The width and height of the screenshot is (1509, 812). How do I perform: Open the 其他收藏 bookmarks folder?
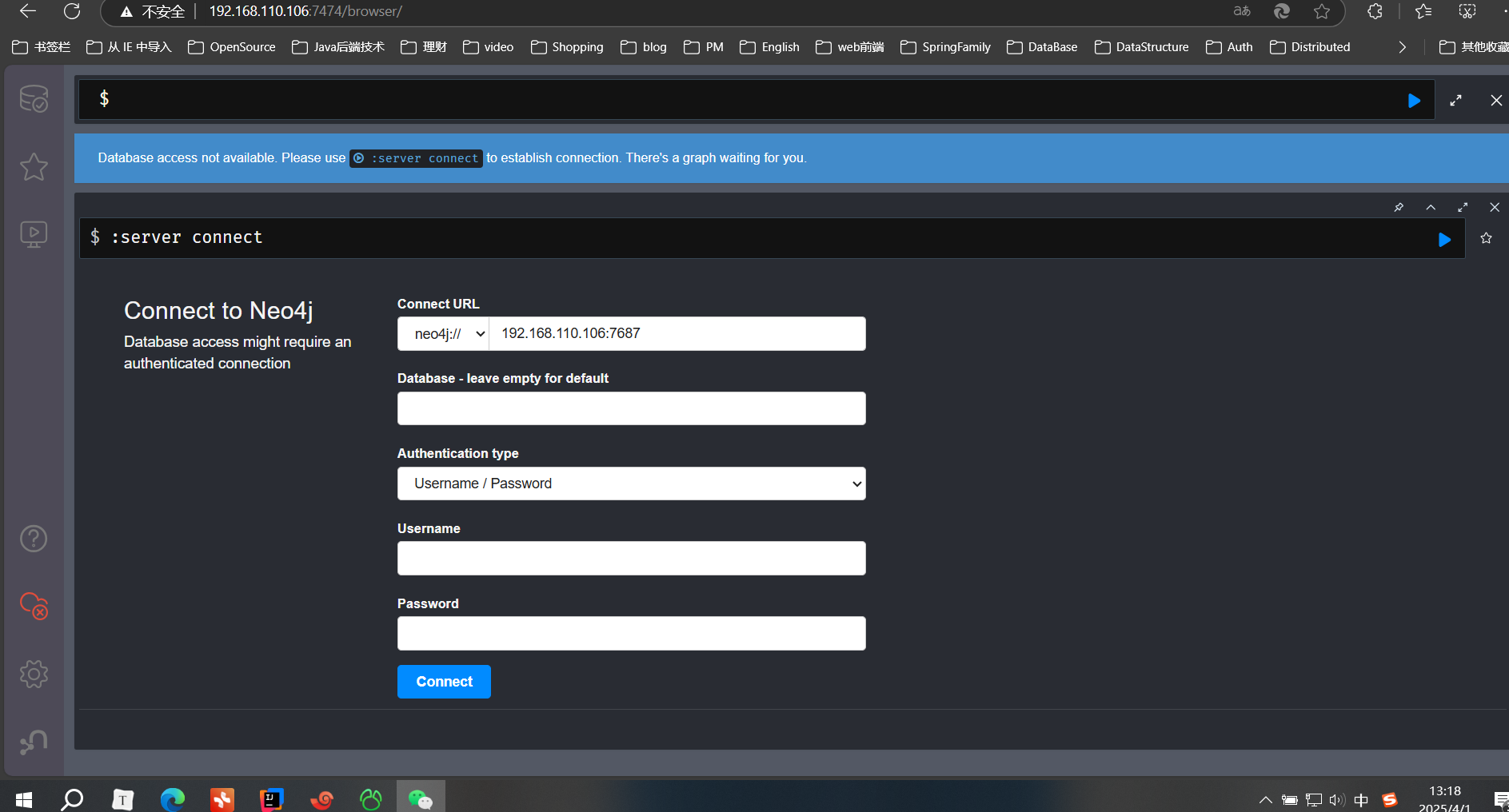1474,47
